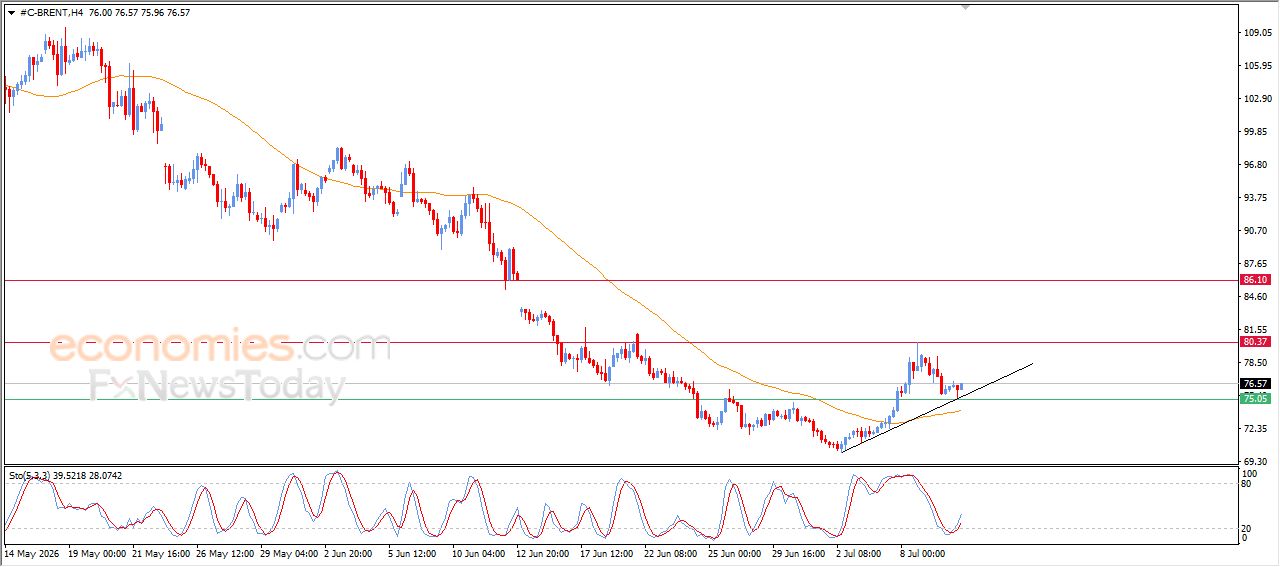Viewport: 1280px width, 567px height.
Task: Select the green 75.05 price label
Action: [x=1254, y=399]
